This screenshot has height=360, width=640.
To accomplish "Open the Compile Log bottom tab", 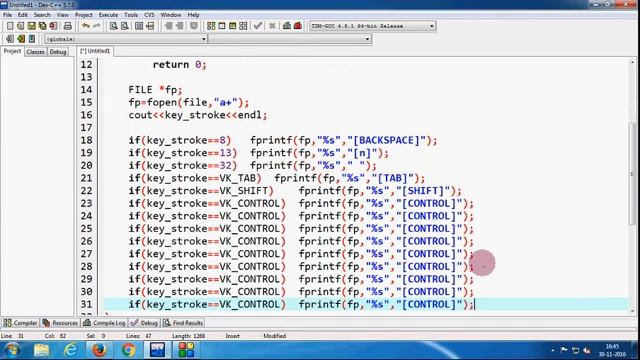I will (x=104, y=323).
